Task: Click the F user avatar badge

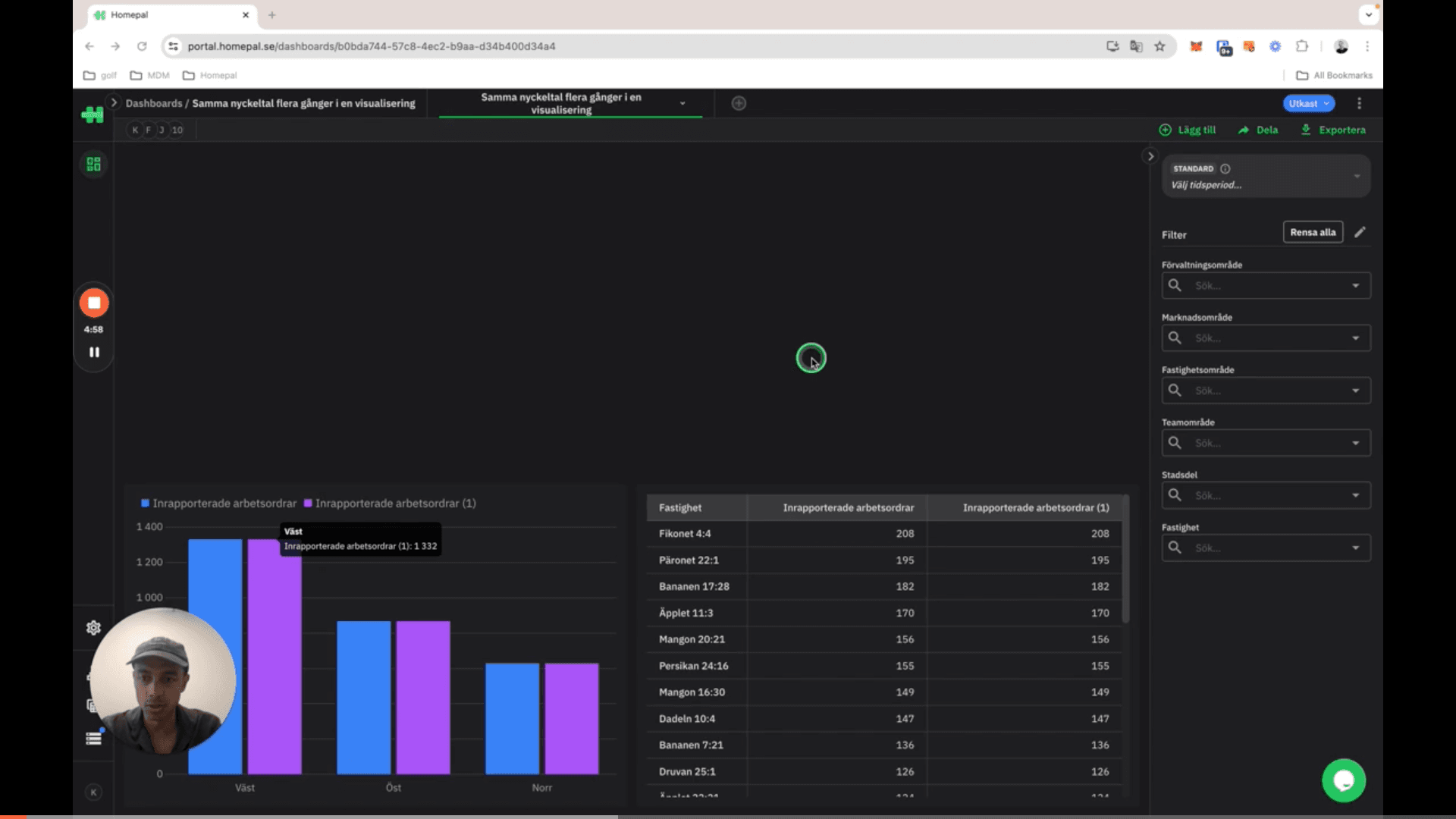Action: (x=148, y=130)
